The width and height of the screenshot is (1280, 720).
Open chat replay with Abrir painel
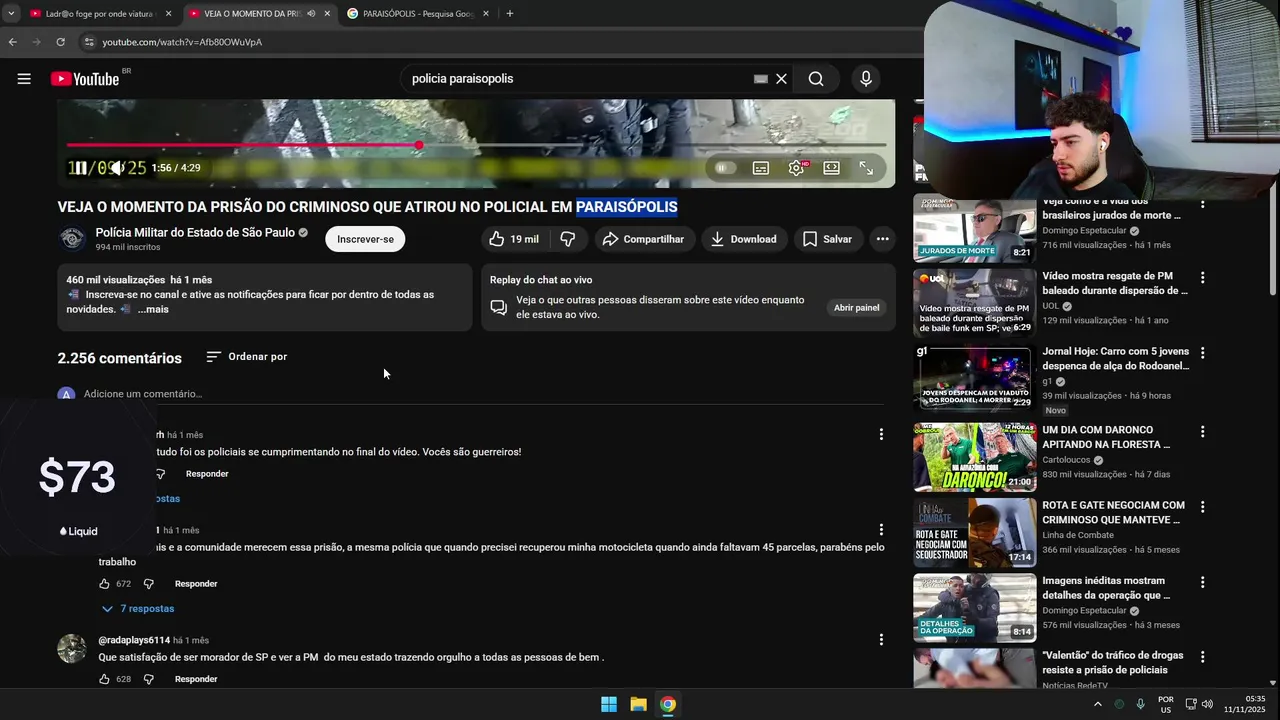(857, 308)
